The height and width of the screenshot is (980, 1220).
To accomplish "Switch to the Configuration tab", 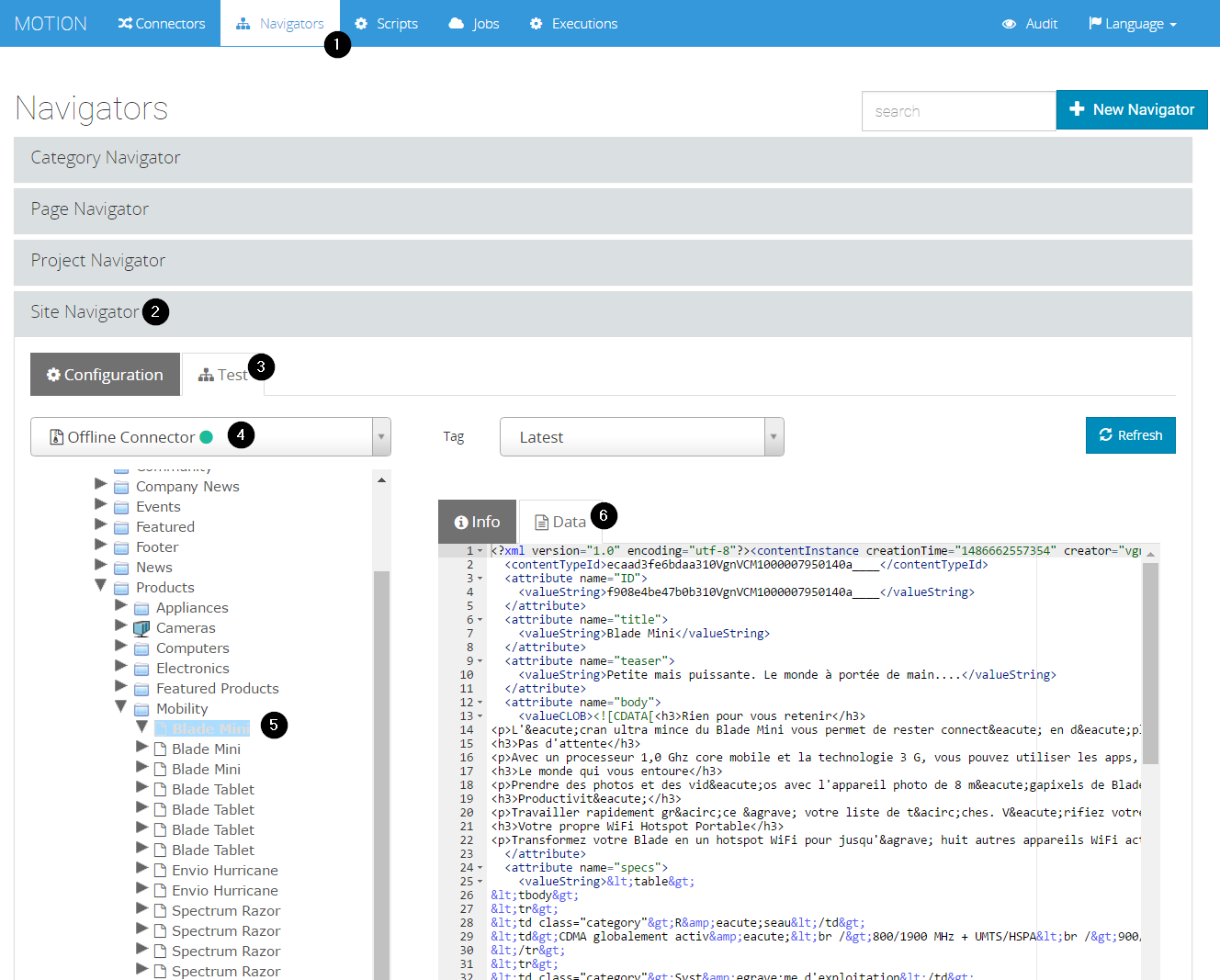I will (105, 374).
